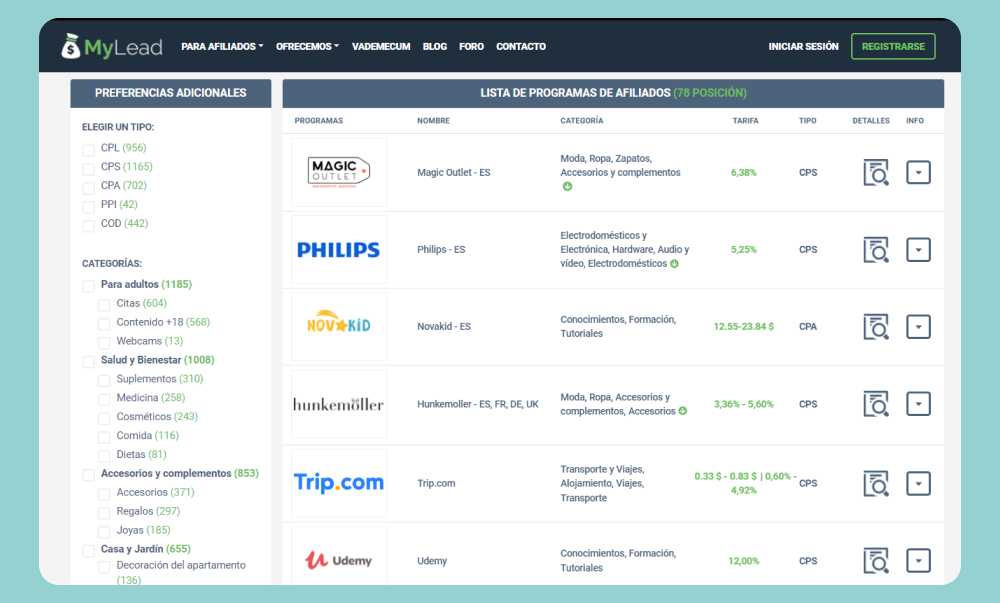The height and width of the screenshot is (603, 1000).
Task: Click the 6,38% tariff value
Action: (744, 173)
